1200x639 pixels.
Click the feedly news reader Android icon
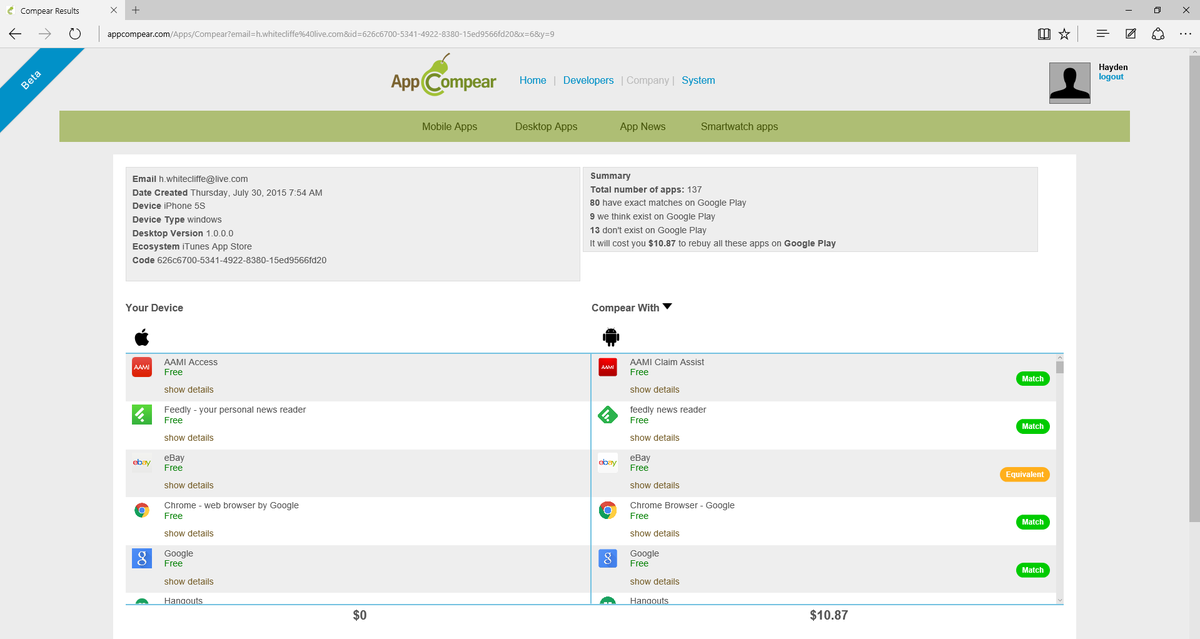[x=608, y=415]
